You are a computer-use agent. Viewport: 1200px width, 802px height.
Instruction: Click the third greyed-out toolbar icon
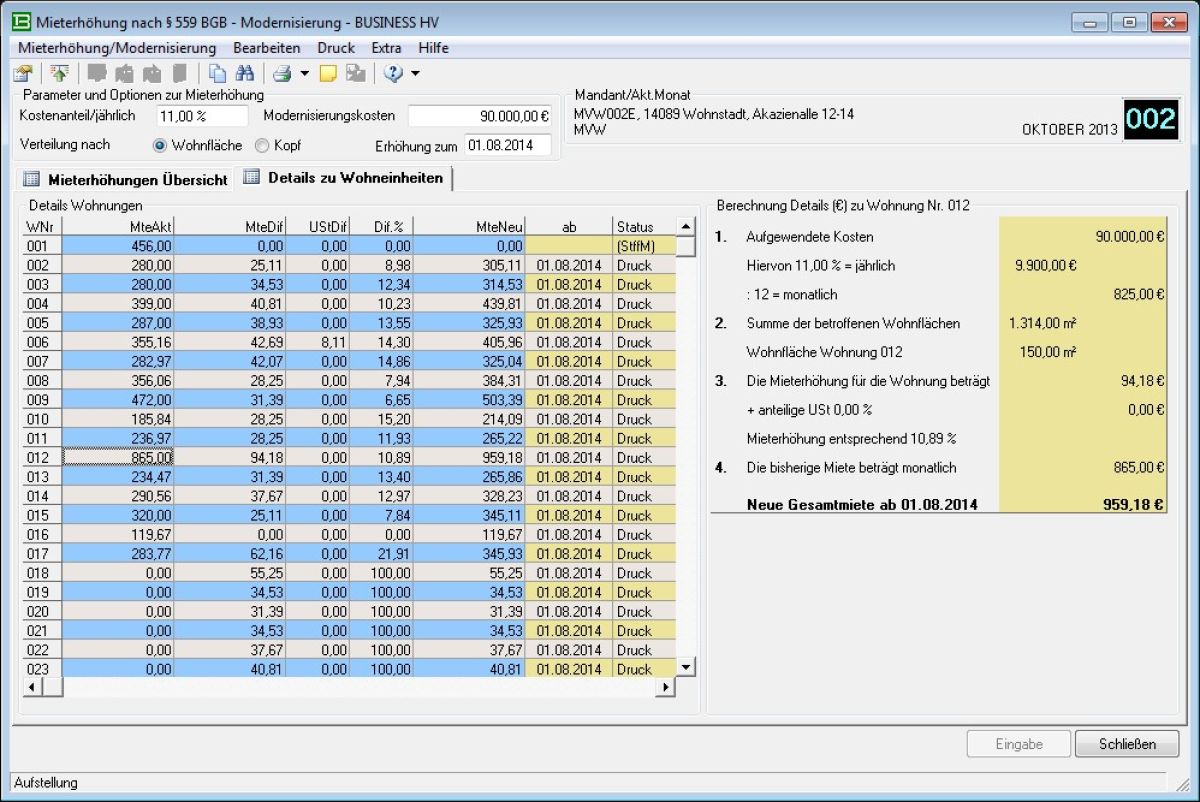point(152,73)
